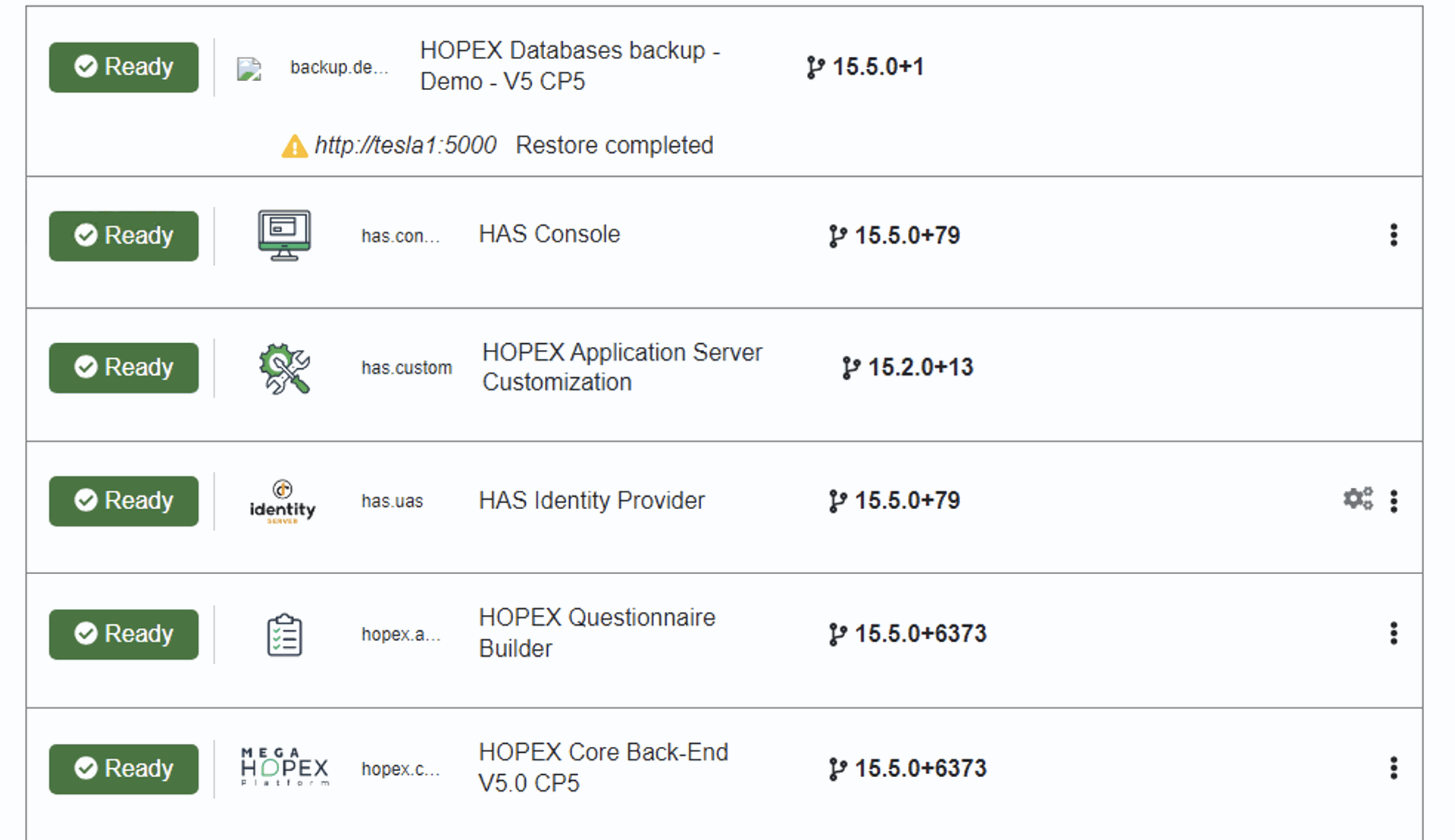Click the broken image icon for backup module
1455x840 pixels.
pyautogui.click(x=249, y=69)
